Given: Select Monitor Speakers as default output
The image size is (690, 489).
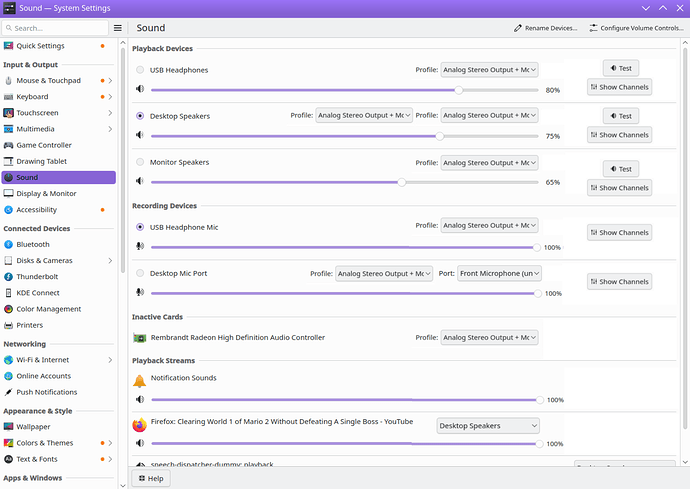Looking at the screenshot, I should click(140, 162).
